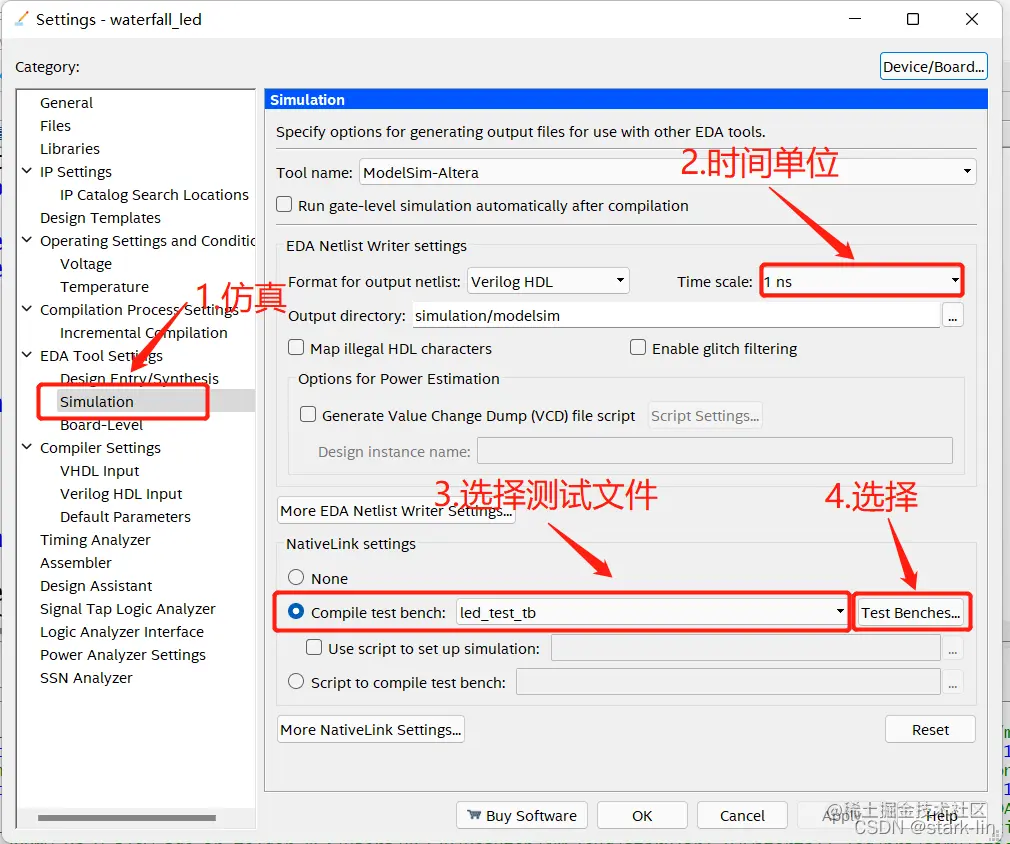
Task: Check Use script to set up simulation
Action: [314, 647]
